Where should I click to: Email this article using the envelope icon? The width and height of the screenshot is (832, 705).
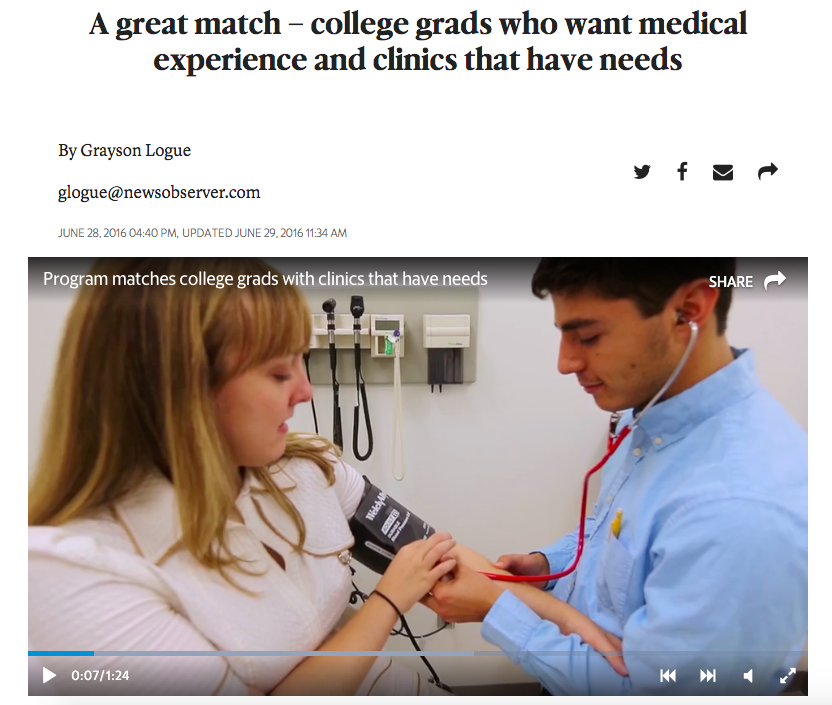tap(723, 172)
